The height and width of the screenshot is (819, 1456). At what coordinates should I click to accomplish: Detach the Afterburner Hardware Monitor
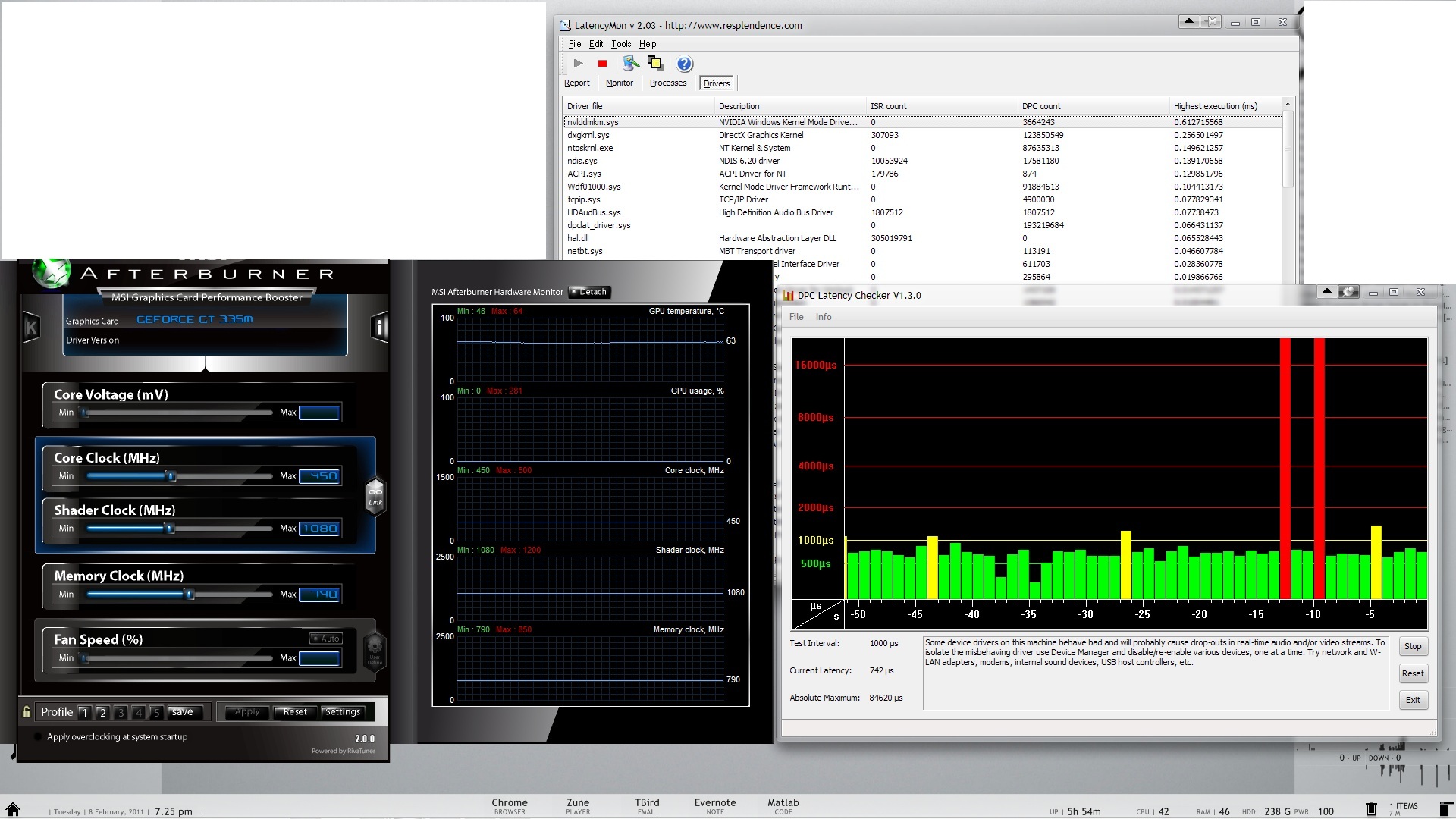[x=589, y=292]
